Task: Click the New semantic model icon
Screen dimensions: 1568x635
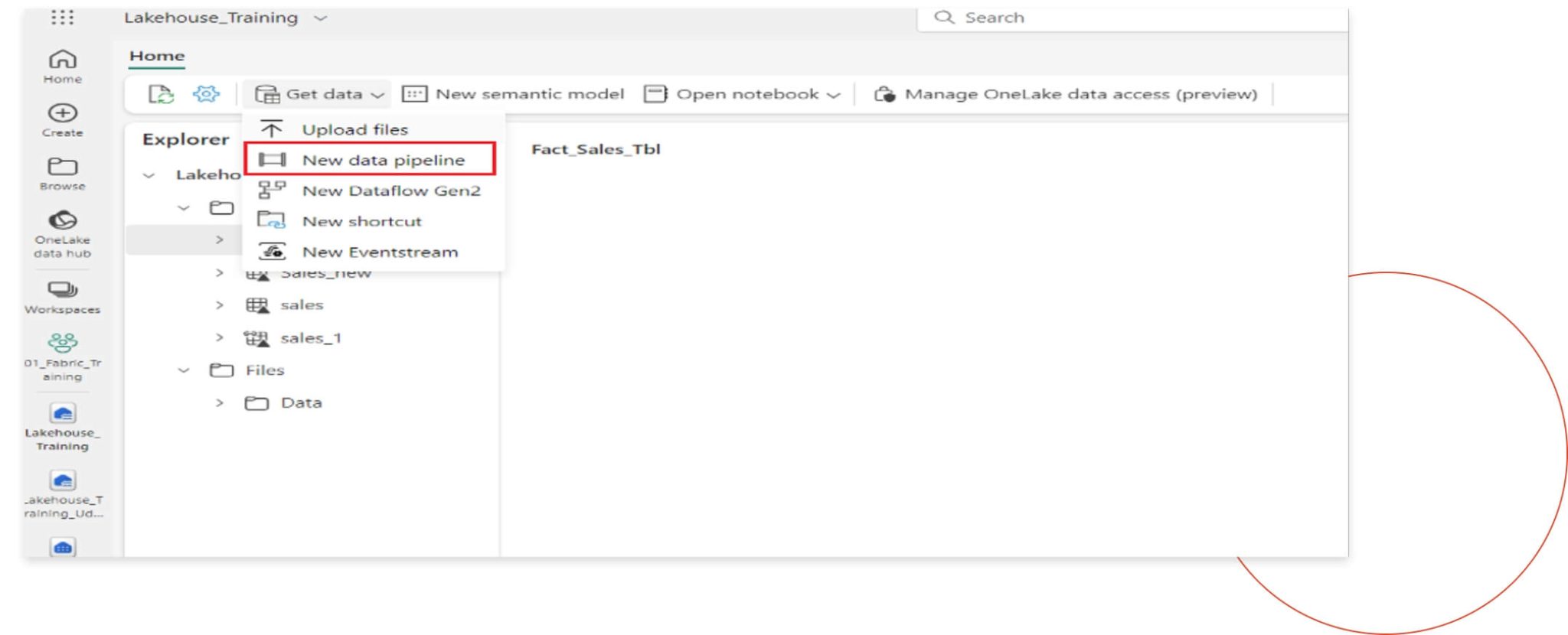Action: pyautogui.click(x=414, y=94)
